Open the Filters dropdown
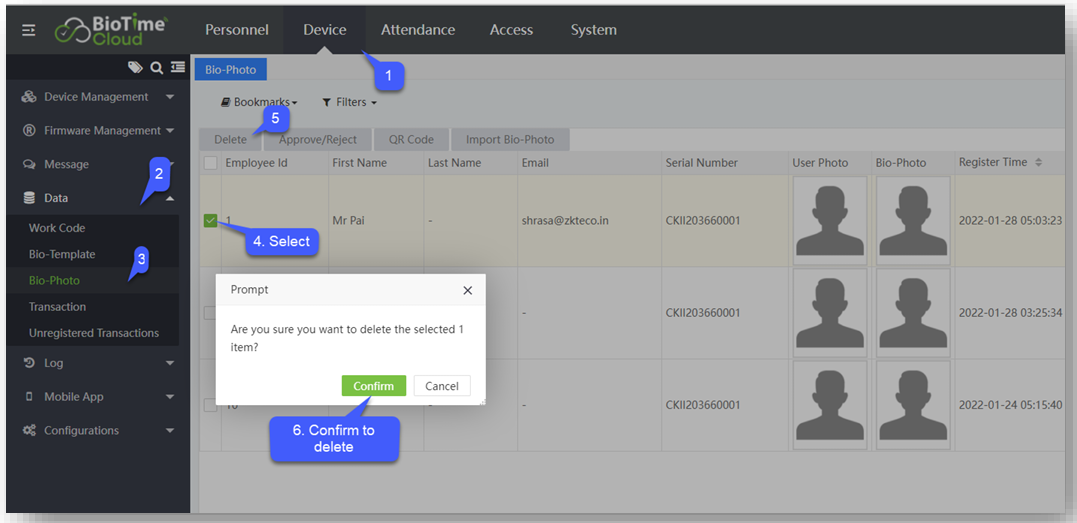1077x523 pixels. click(x=349, y=102)
